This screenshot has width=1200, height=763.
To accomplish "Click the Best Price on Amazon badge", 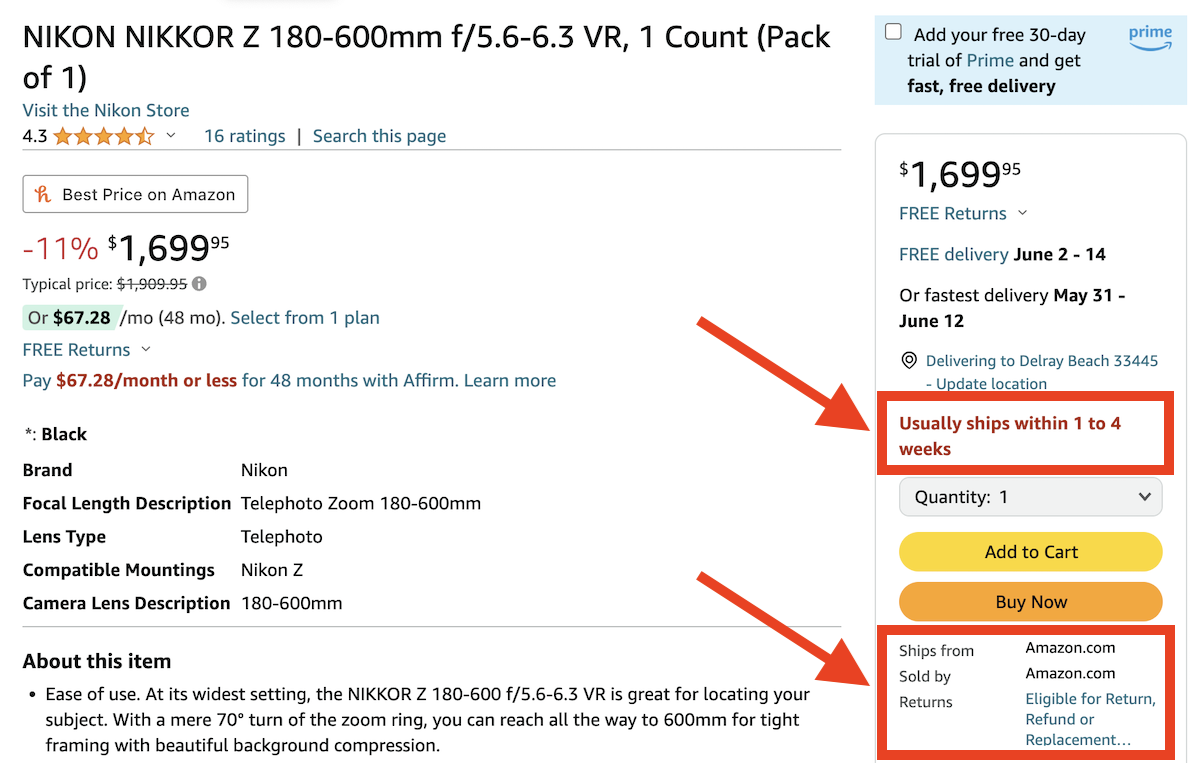I will [x=135, y=195].
